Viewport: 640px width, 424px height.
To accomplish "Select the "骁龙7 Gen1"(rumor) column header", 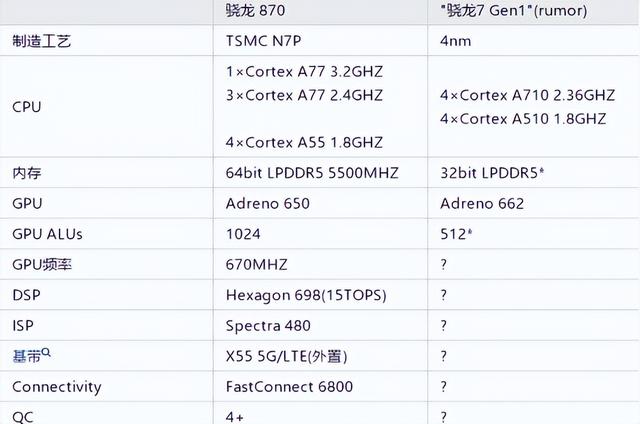I will click(x=514, y=11).
